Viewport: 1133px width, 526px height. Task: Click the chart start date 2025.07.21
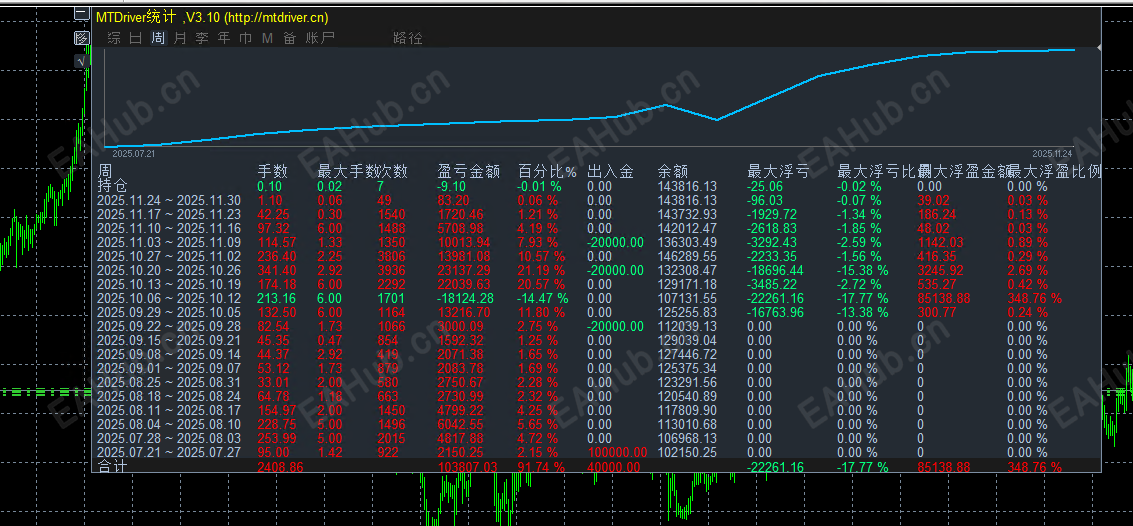pyautogui.click(x=134, y=153)
